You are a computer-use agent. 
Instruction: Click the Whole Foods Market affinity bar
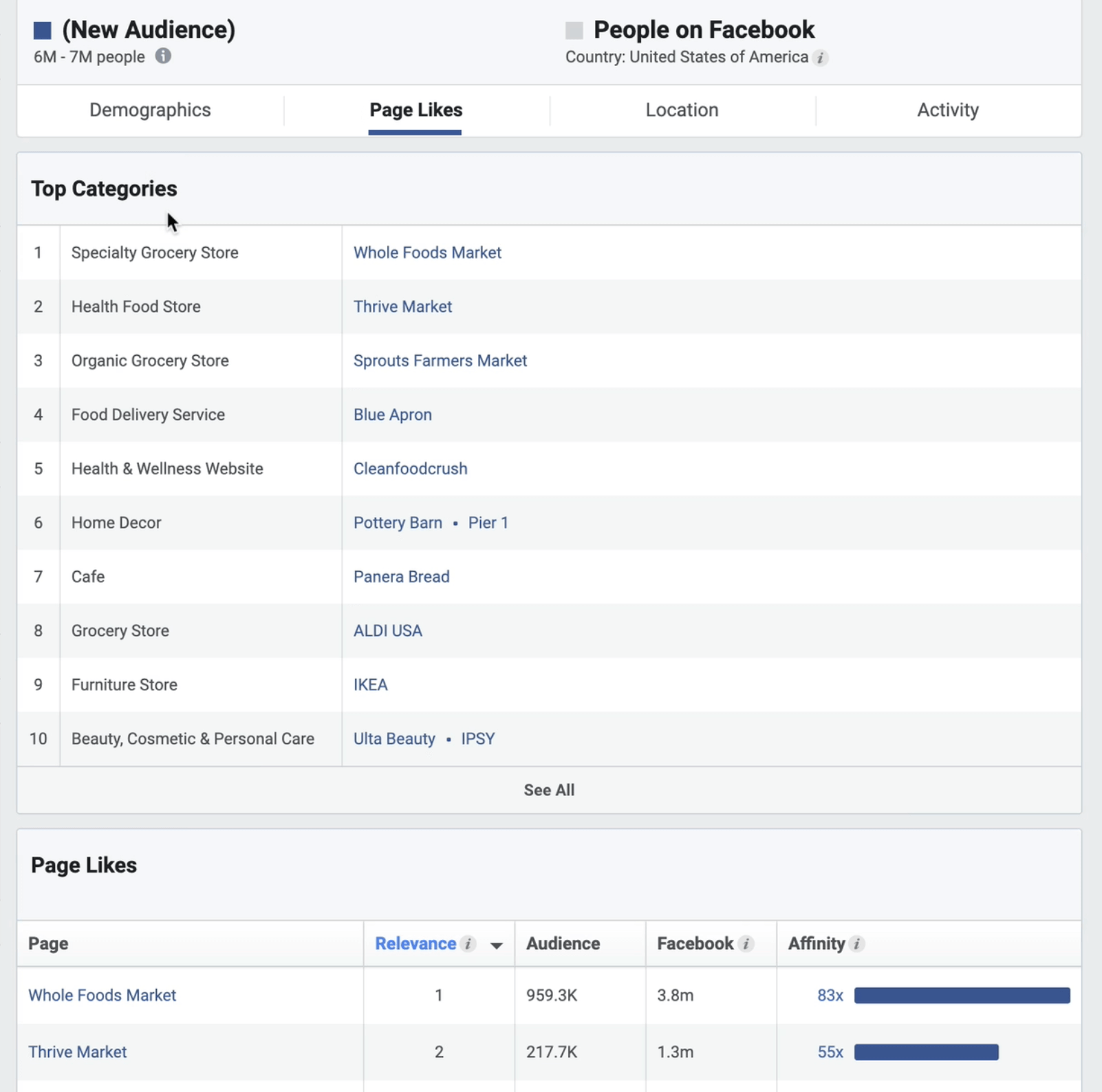tap(962, 996)
